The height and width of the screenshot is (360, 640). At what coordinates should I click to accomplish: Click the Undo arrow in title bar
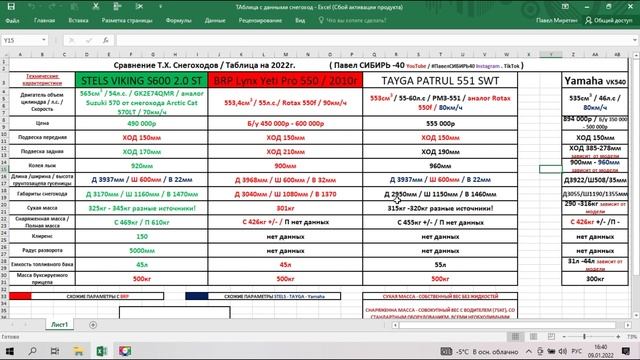pyautogui.click(x=32, y=7)
